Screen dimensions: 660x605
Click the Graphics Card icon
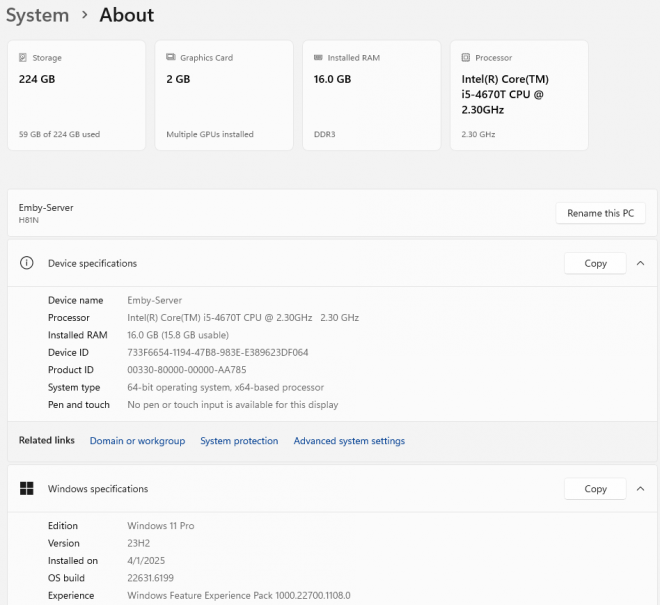tap(170, 57)
